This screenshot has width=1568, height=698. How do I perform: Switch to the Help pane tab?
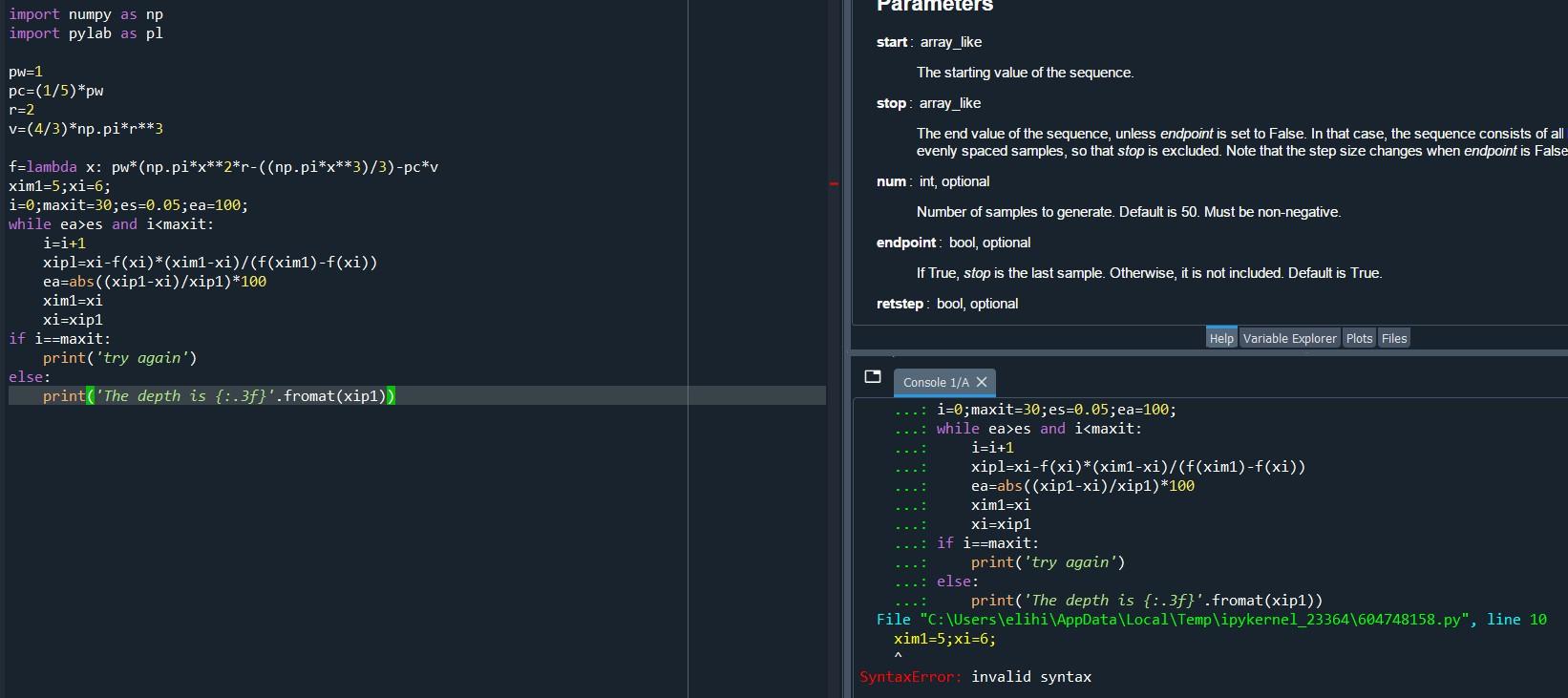[1221, 338]
